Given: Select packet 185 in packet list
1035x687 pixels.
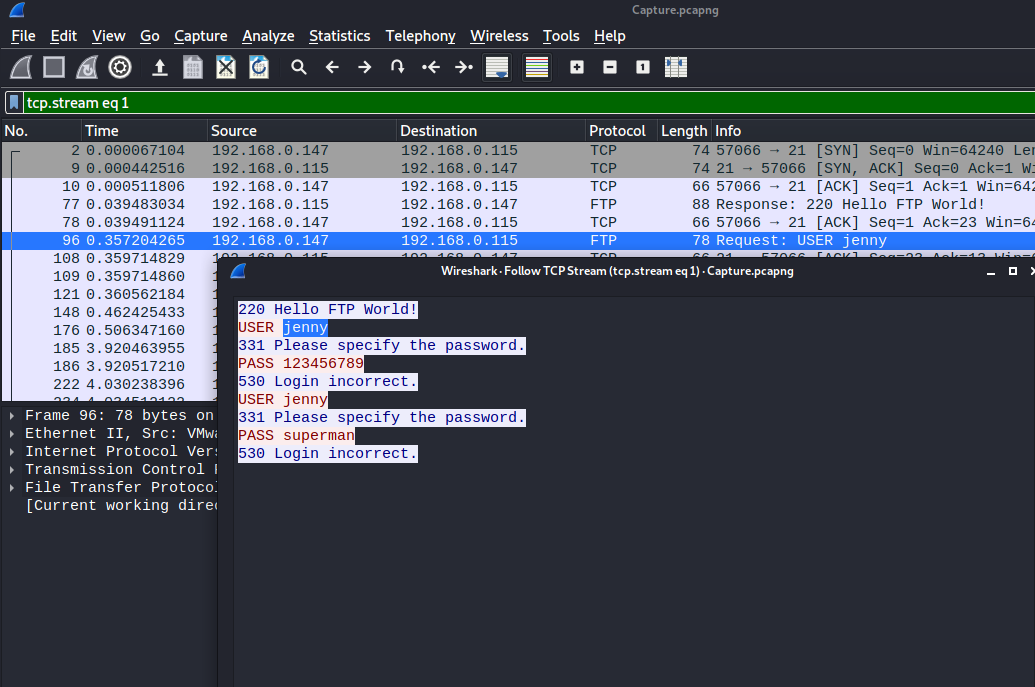Looking at the screenshot, I should 110,348.
